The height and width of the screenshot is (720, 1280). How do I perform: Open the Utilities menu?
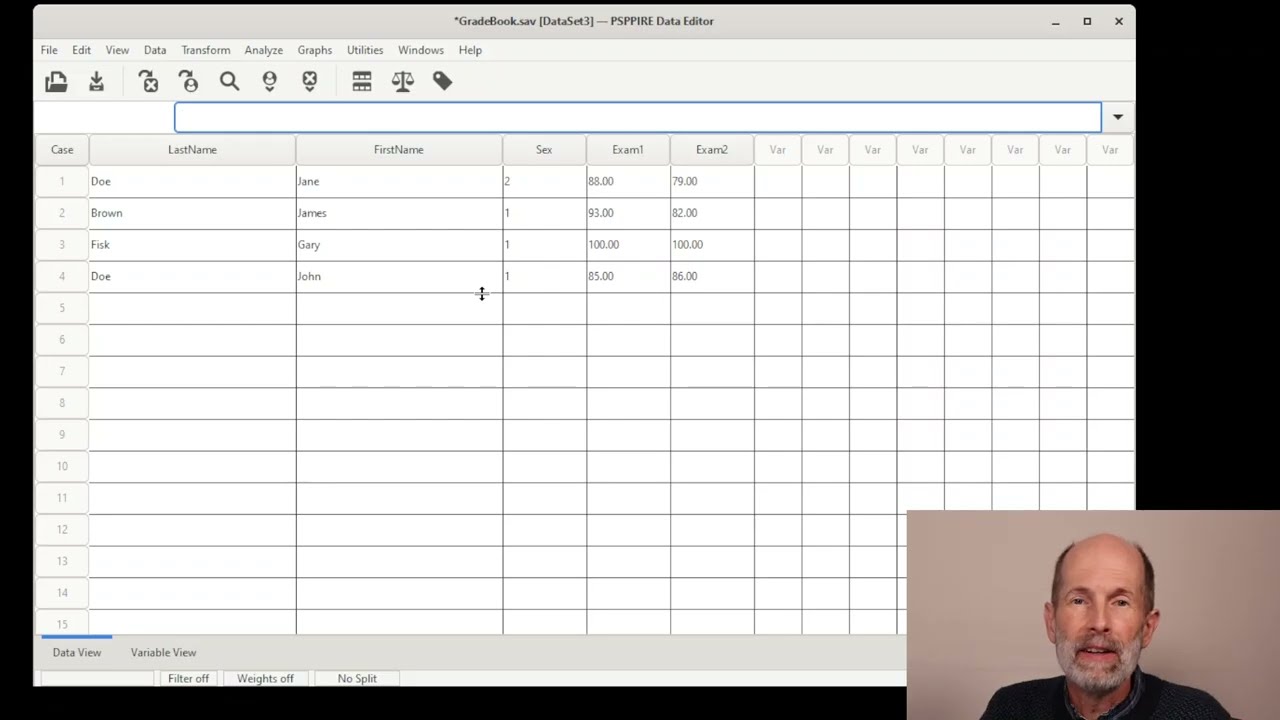365,50
